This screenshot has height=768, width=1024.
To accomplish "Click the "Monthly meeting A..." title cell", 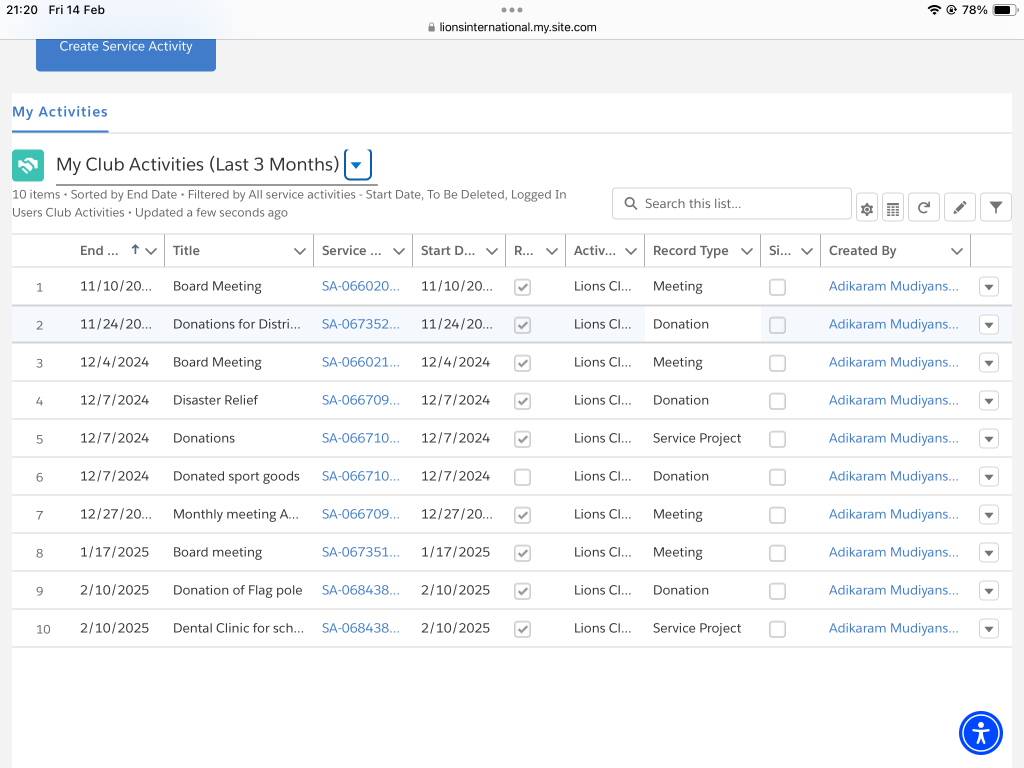I will [x=236, y=514].
